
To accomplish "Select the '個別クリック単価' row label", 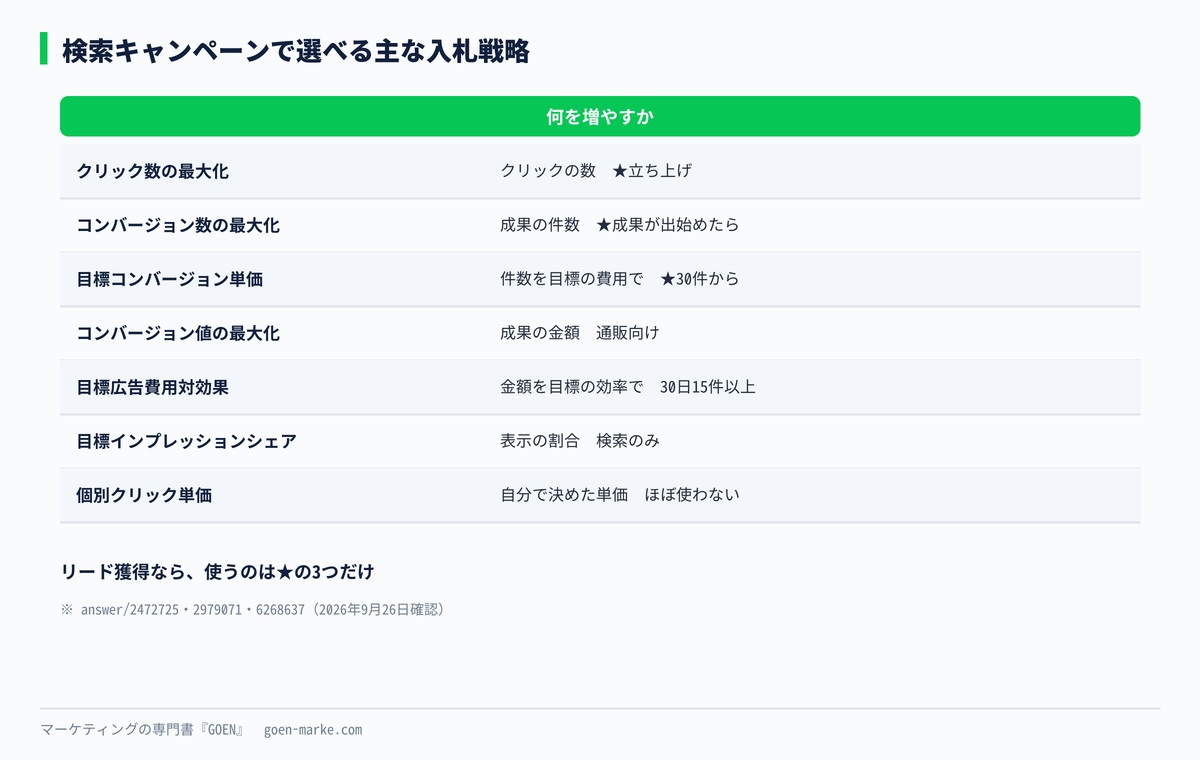I will [x=144, y=495].
